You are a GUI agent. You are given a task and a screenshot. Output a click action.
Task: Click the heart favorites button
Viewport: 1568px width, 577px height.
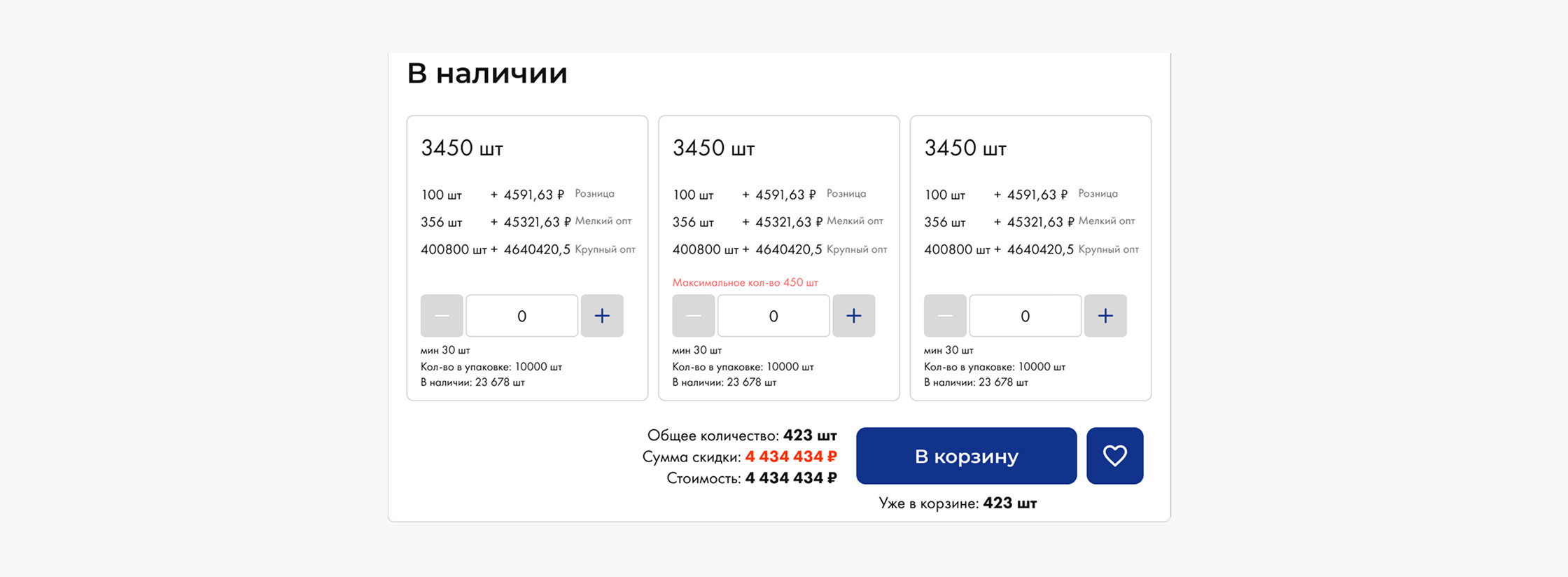[1114, 456]
